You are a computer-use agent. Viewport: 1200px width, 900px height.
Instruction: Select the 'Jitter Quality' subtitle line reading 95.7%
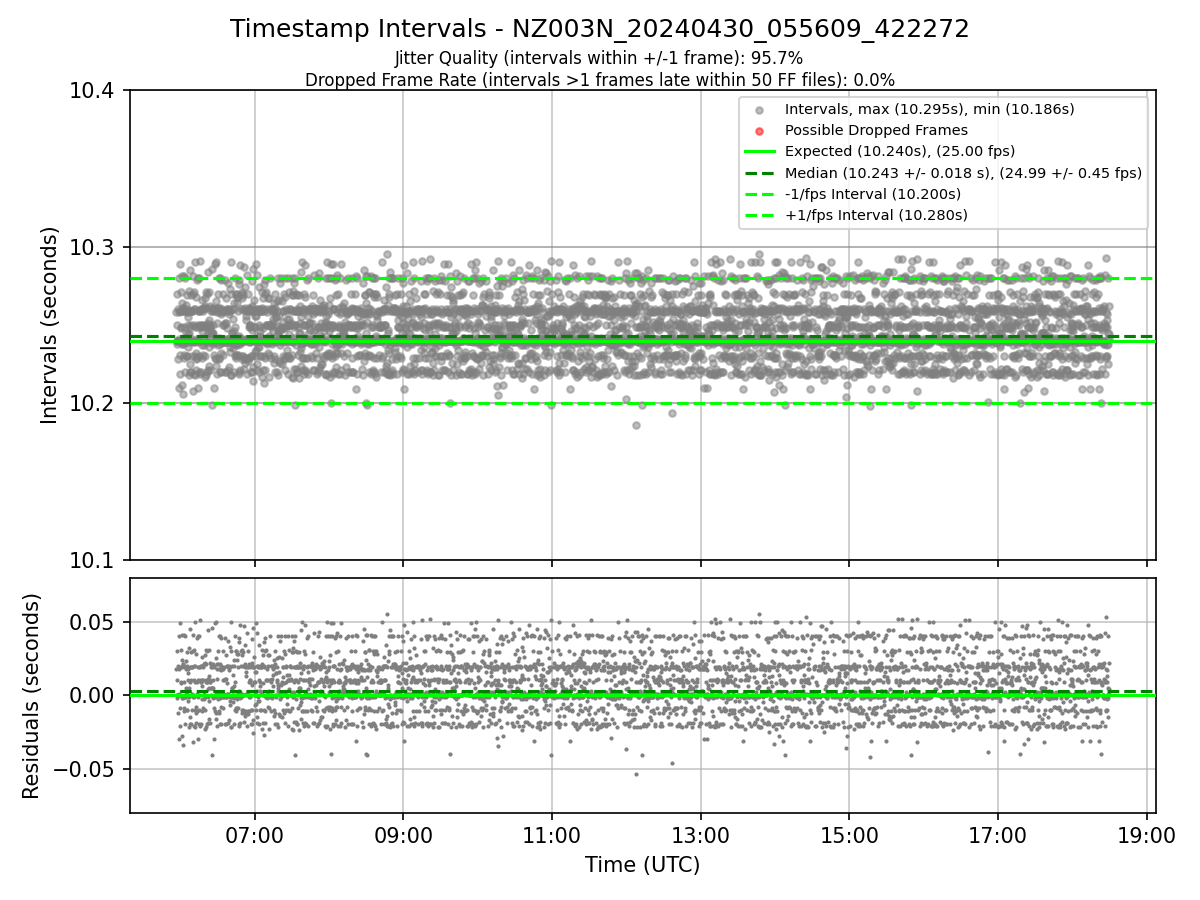click(600, 59)
